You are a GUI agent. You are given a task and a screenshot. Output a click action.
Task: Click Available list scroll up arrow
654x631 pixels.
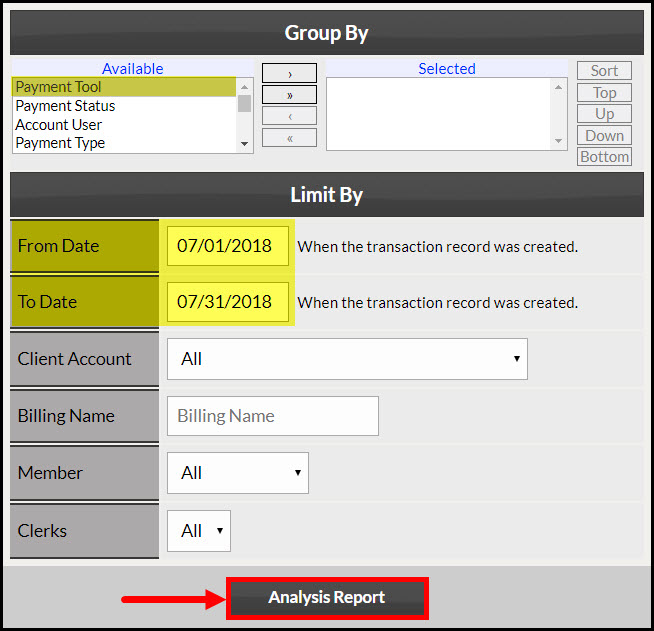coord(244,87)
